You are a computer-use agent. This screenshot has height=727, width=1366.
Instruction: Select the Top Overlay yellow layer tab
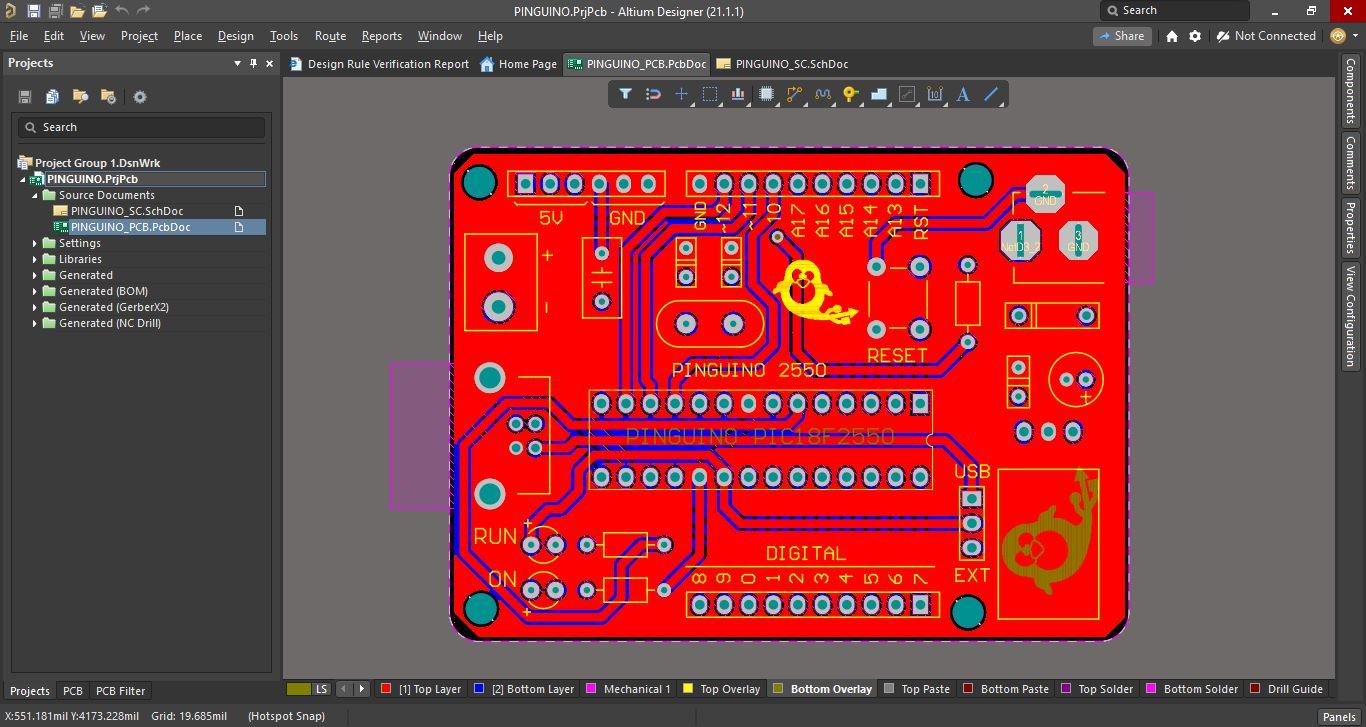pos(721,689)
